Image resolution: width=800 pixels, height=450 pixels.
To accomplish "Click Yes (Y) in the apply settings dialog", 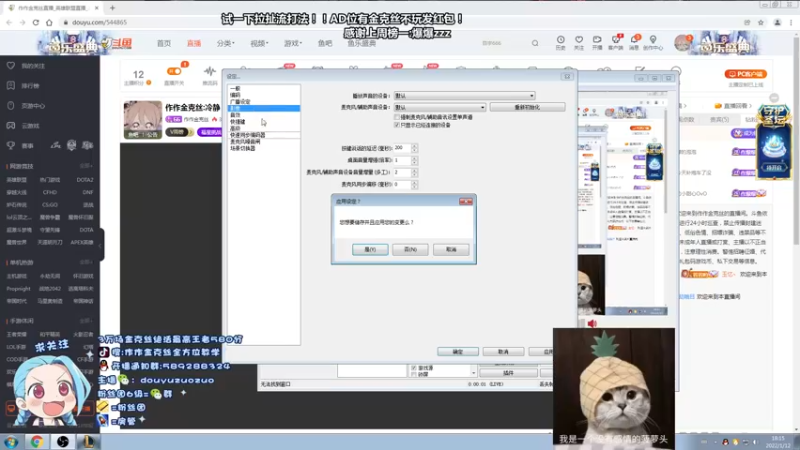I will [370, 249].
